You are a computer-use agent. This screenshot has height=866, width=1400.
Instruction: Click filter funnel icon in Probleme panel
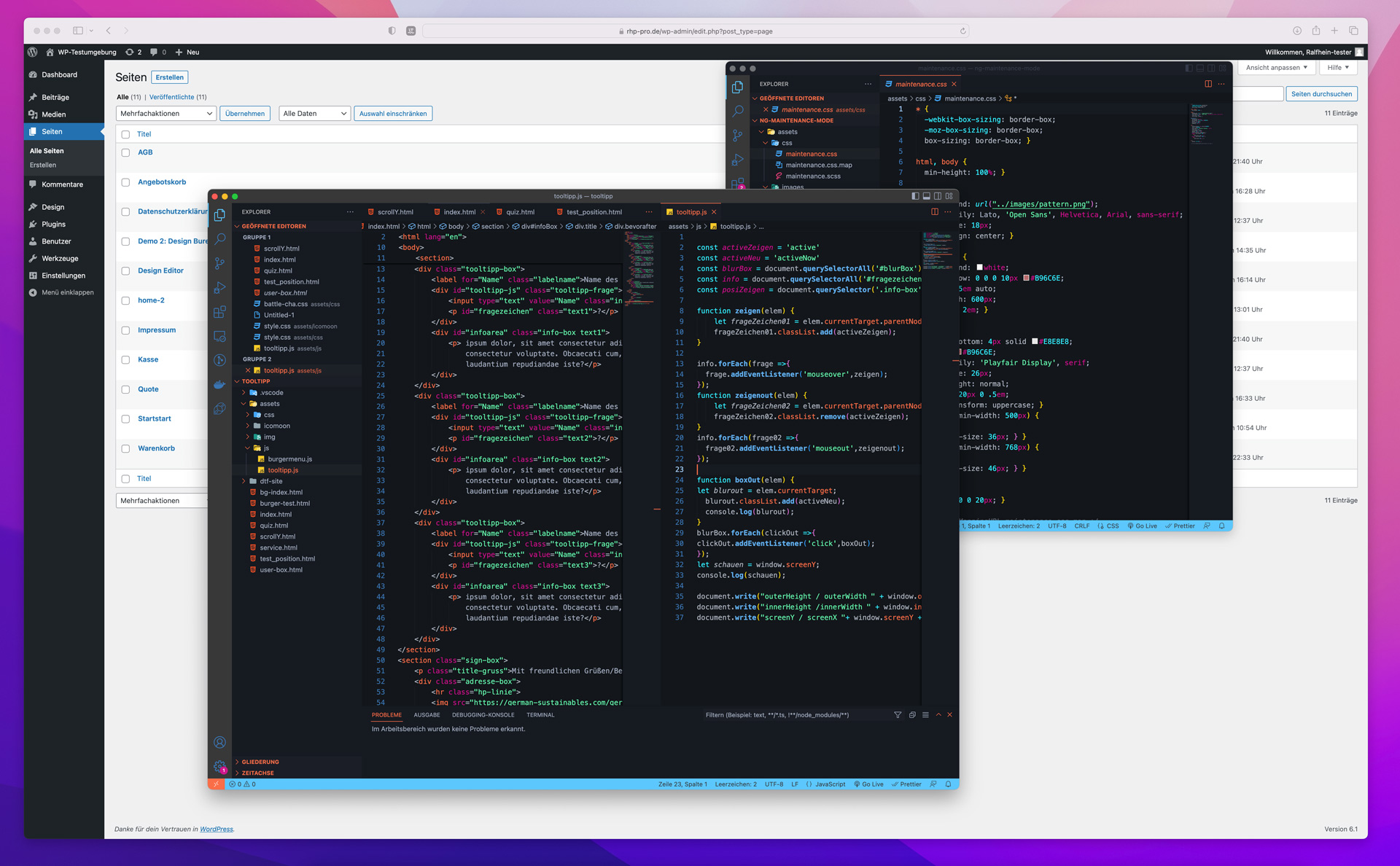point(898,715)
